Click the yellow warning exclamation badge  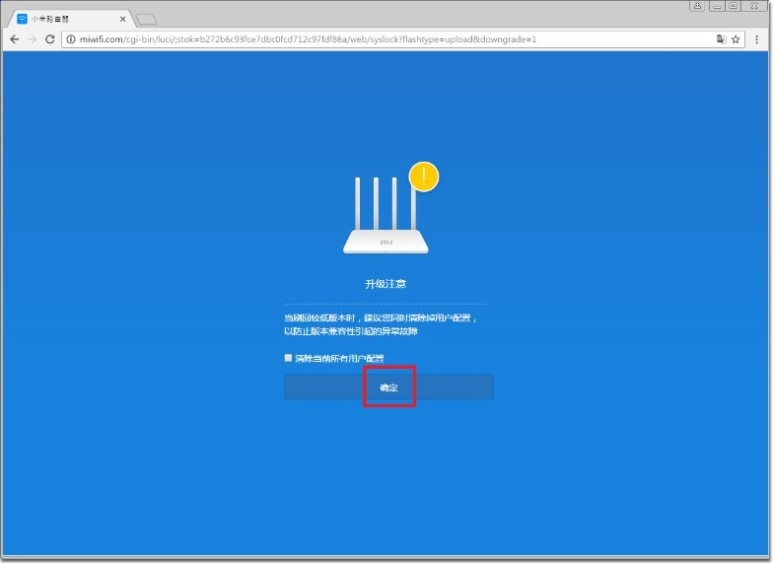(424, 178)
